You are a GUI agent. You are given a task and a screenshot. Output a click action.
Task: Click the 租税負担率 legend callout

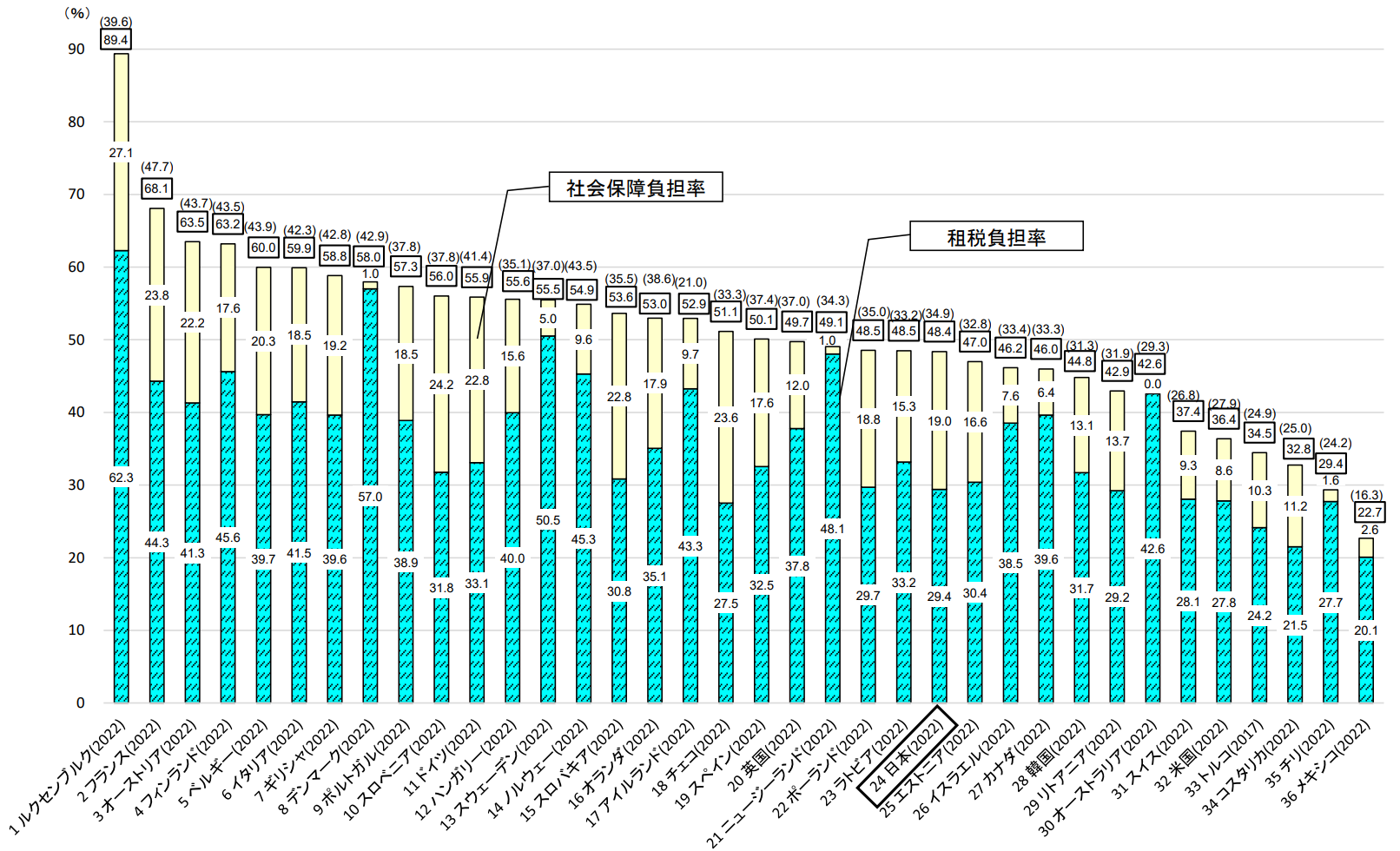[x=996, y=237]
